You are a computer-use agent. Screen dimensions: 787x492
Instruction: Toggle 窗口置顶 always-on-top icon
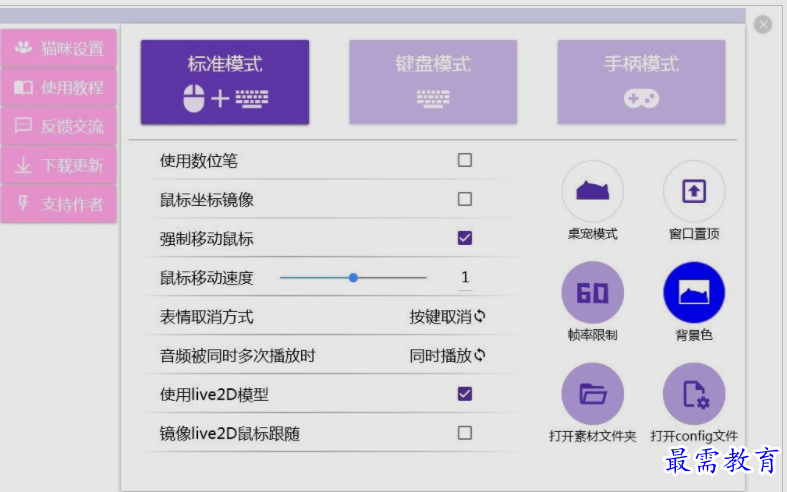(694, 191)
